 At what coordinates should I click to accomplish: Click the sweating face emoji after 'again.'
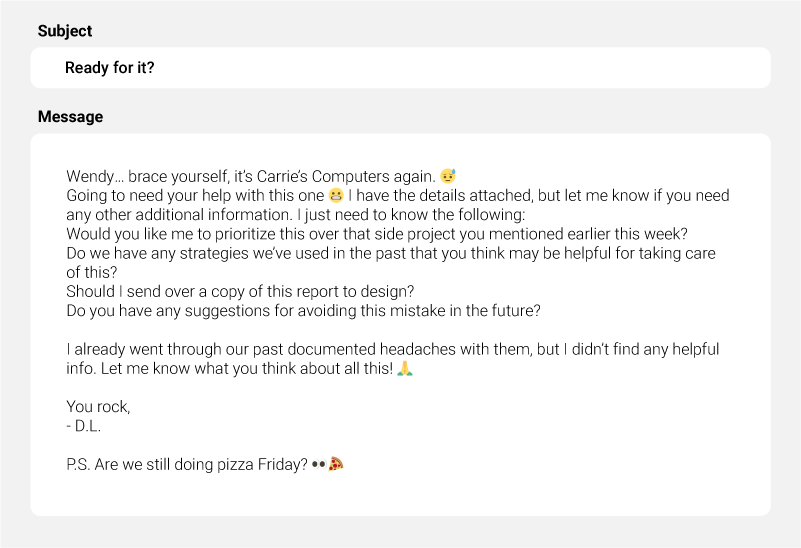[x=448, y=176]
